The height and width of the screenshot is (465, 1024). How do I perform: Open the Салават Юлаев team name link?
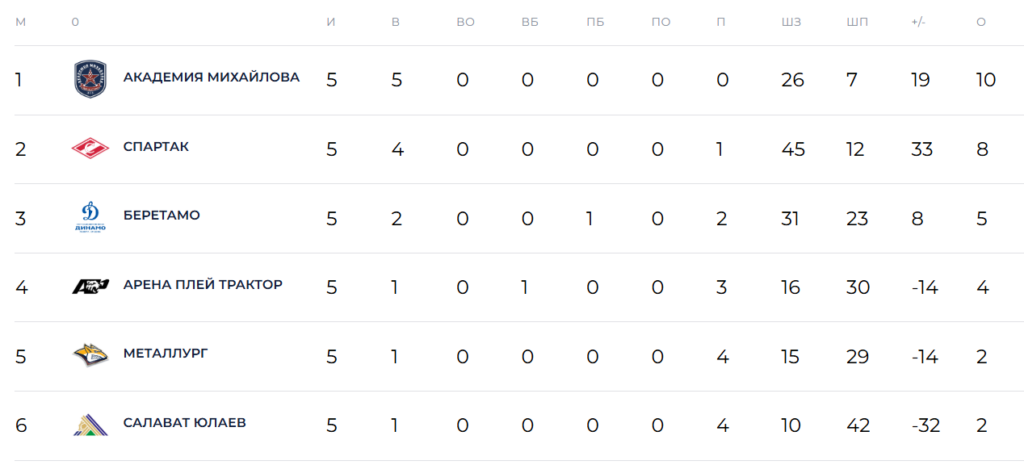185,423
